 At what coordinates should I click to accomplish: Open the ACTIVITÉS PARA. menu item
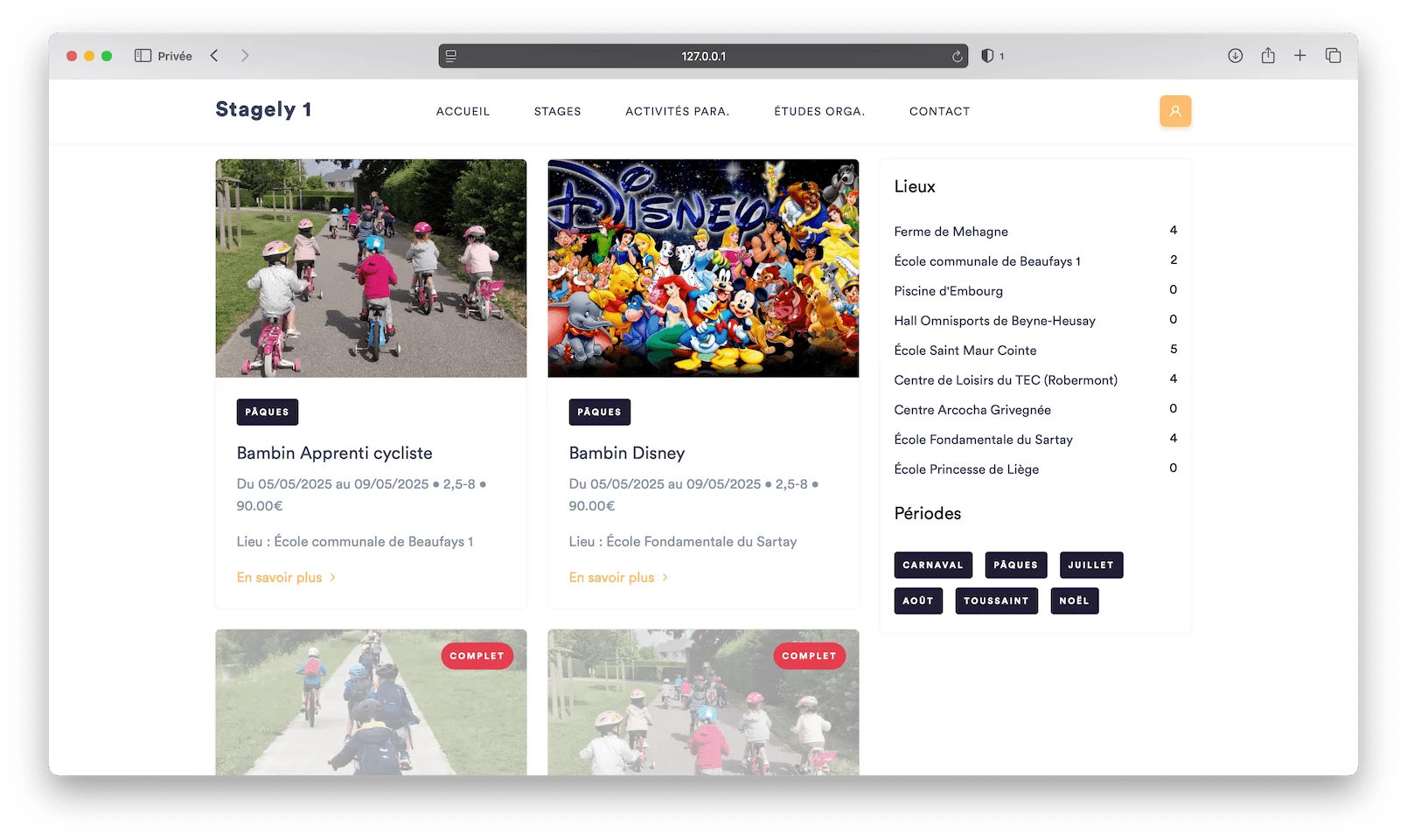677,112
